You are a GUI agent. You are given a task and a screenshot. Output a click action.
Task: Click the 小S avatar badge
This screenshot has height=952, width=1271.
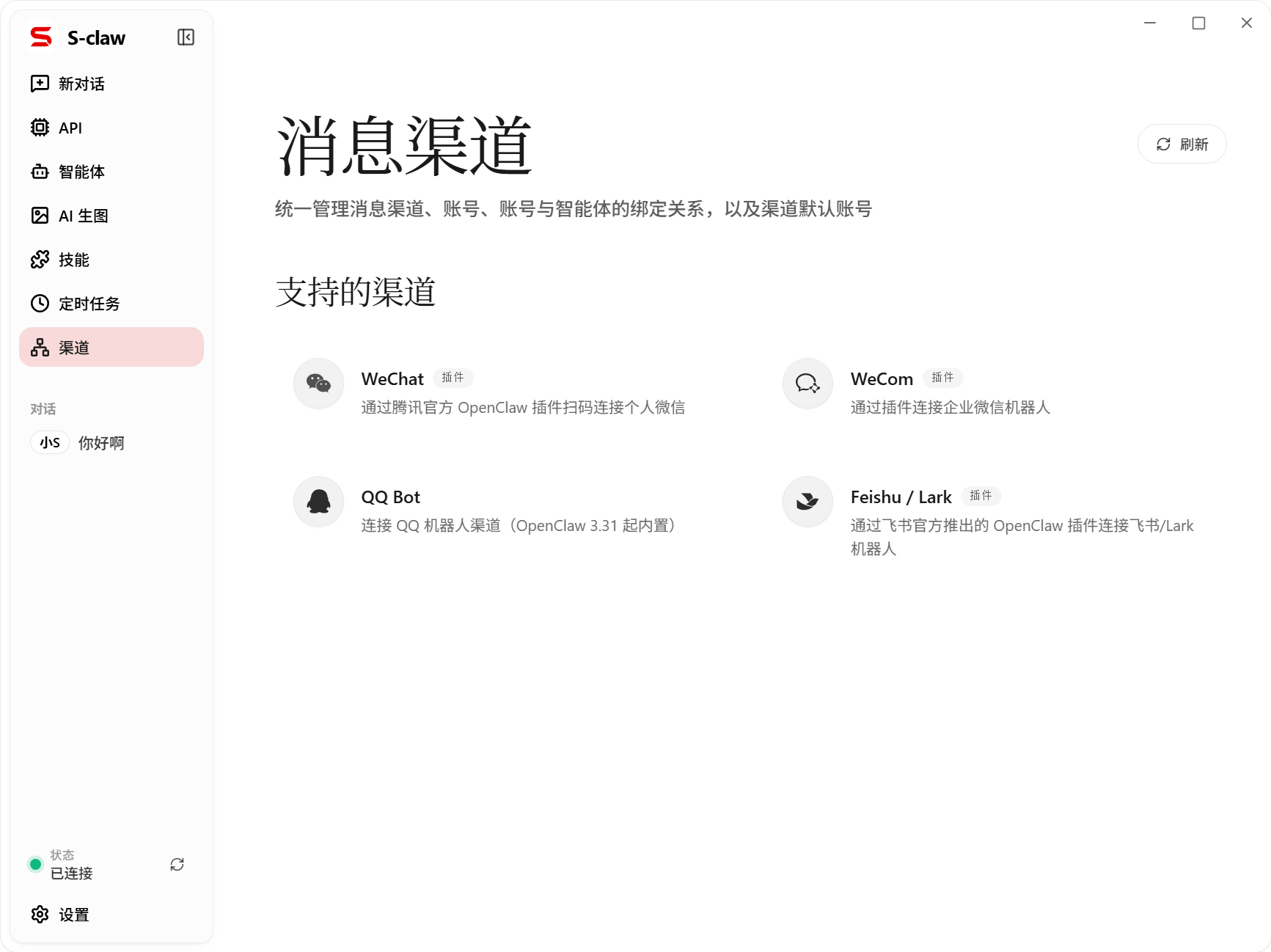pos(50,443)
